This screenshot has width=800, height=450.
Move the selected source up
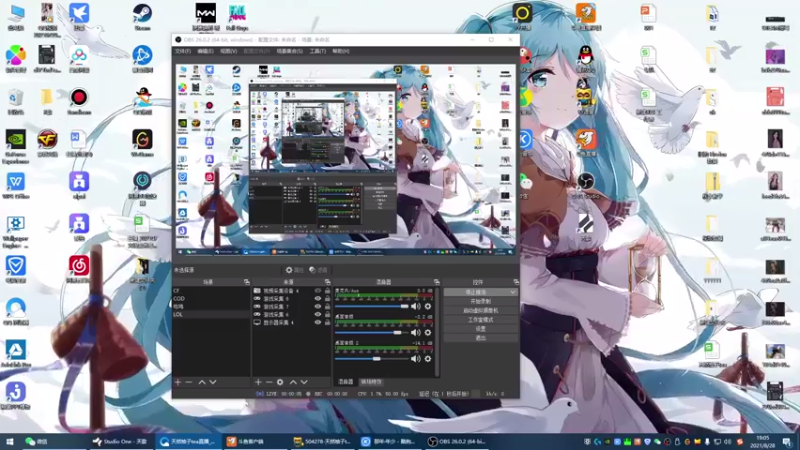[293, 382]
